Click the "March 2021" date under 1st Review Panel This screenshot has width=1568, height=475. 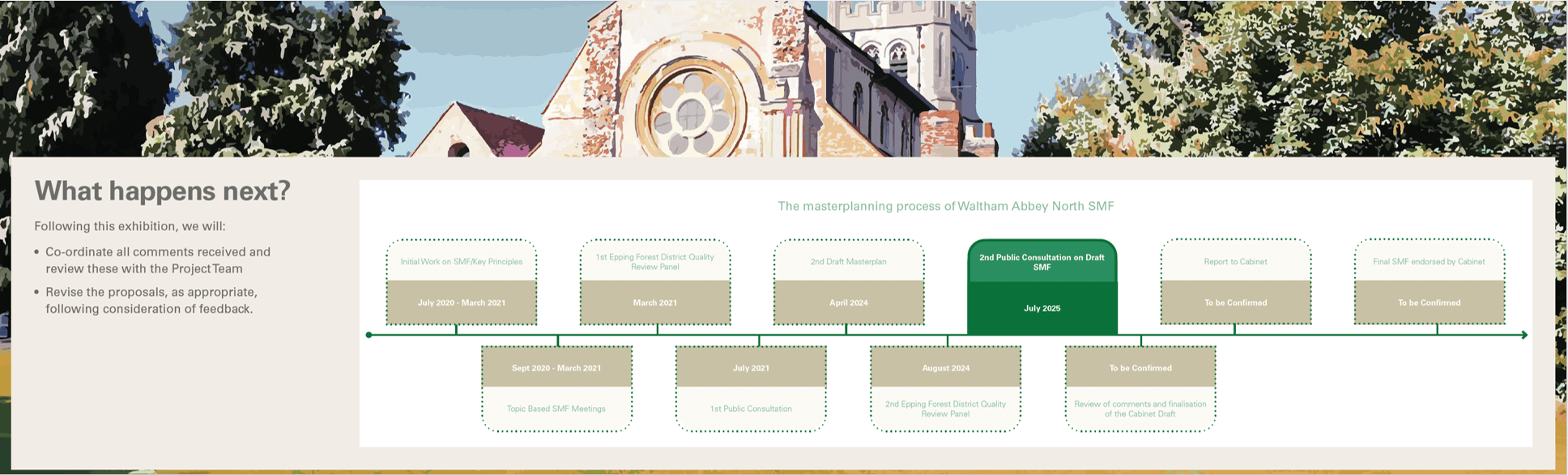tap(655, 302)
